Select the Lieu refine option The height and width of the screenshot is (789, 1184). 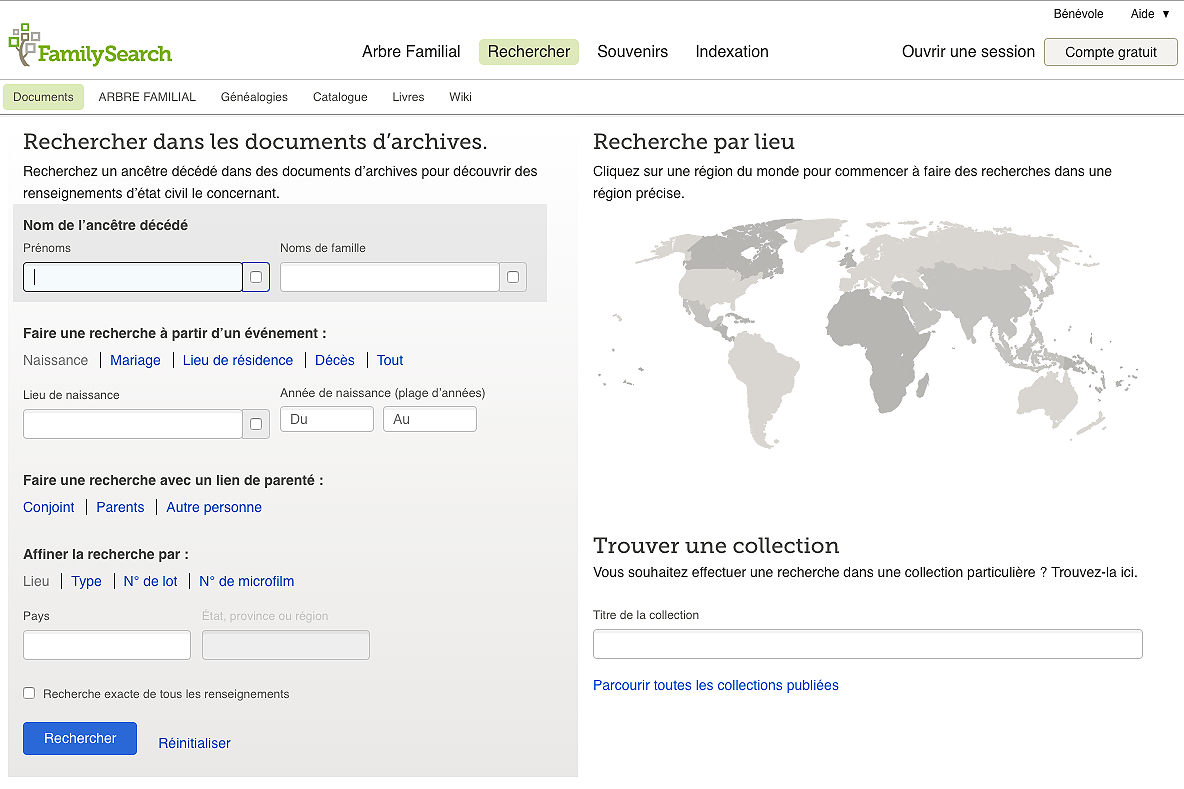pyautogui.click(x=36, y=581)
